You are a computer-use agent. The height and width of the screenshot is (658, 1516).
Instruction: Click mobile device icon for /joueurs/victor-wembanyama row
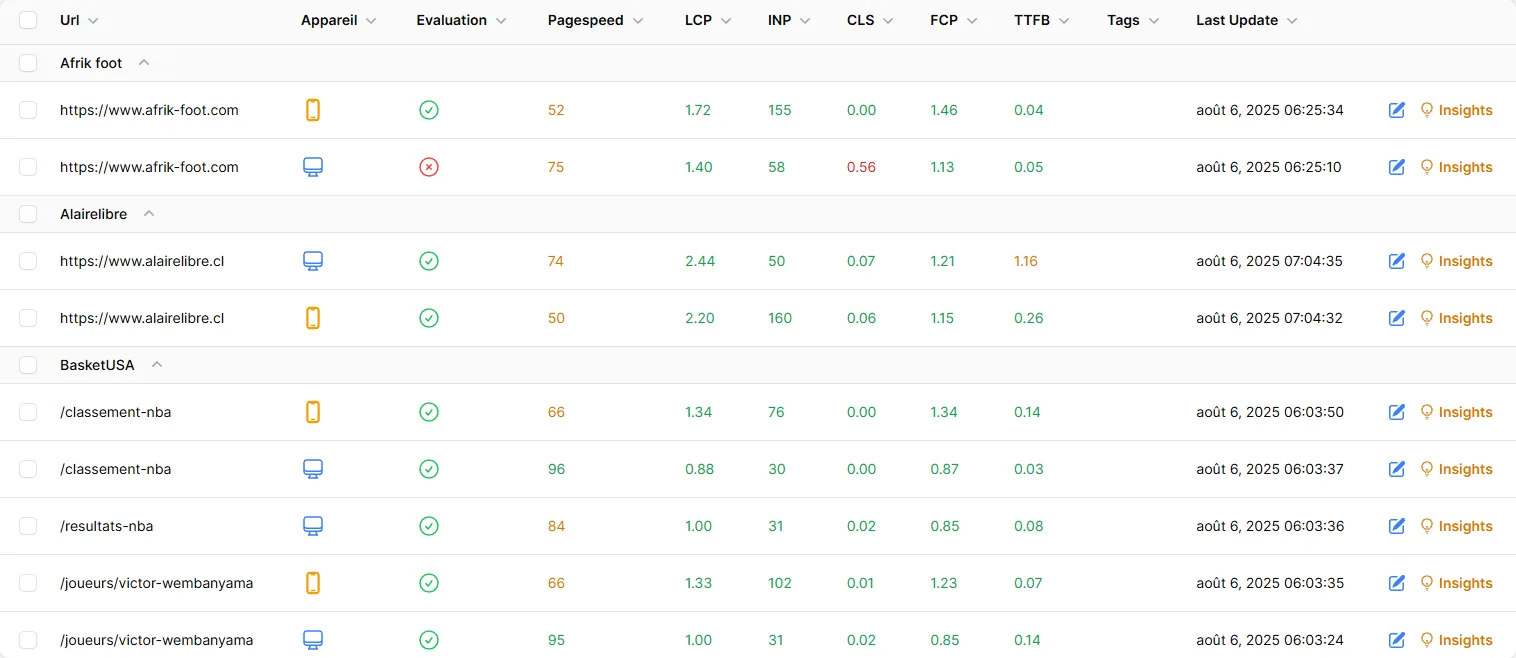(x=313, y=583)
